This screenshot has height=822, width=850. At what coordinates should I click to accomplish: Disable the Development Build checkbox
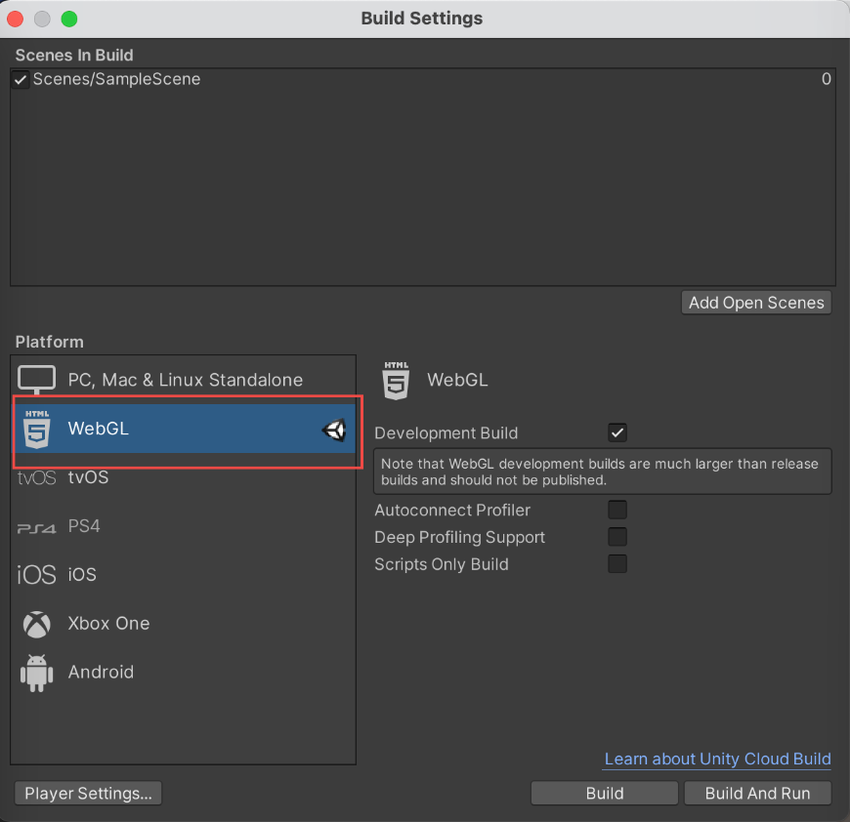coord(617,432)
